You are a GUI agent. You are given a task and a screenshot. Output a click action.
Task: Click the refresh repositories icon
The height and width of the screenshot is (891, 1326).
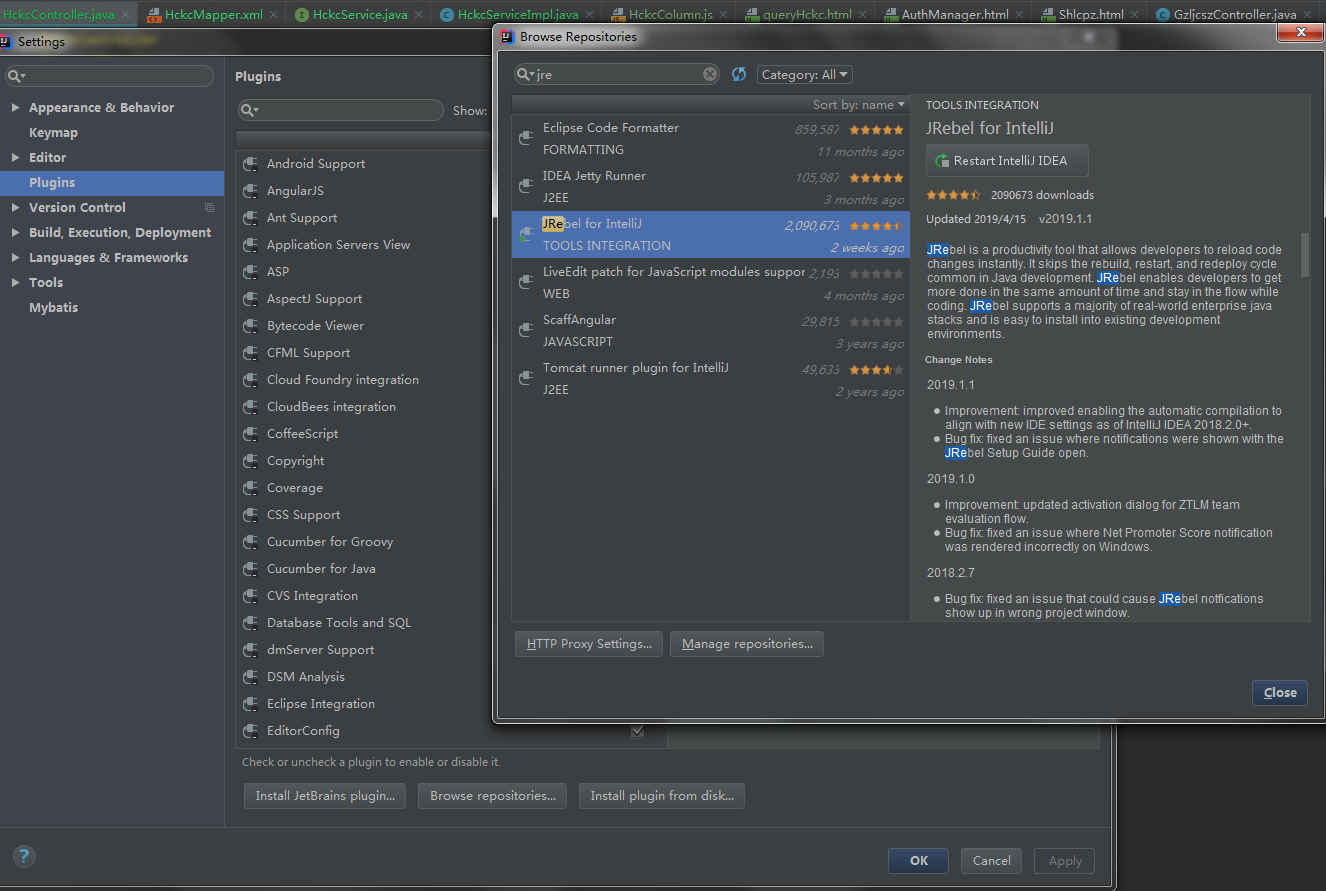tap(739, 74)
